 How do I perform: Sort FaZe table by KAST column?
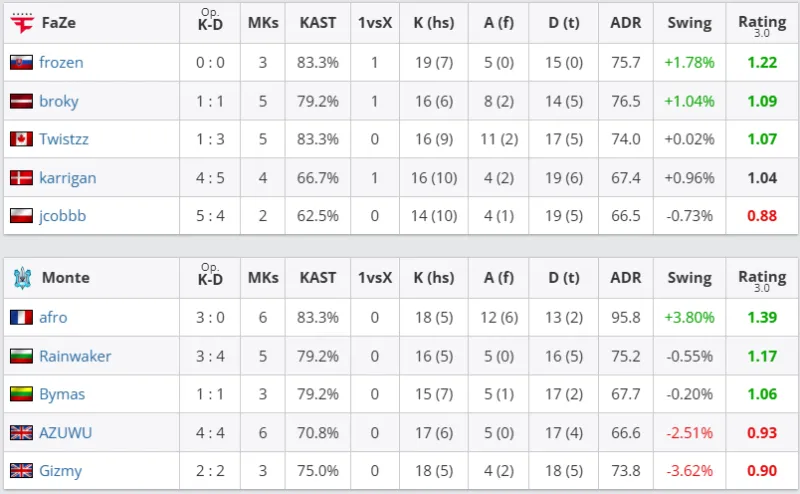coord(318,23)
